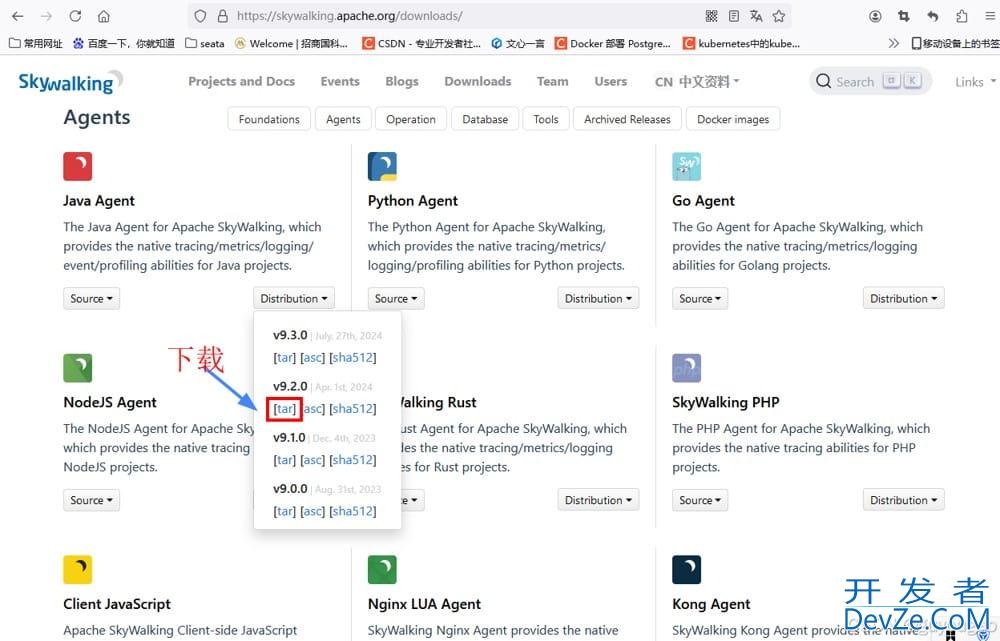Expand SkyWalking PHP Source dropdown
1000x641 pixels.
(700, 500)
